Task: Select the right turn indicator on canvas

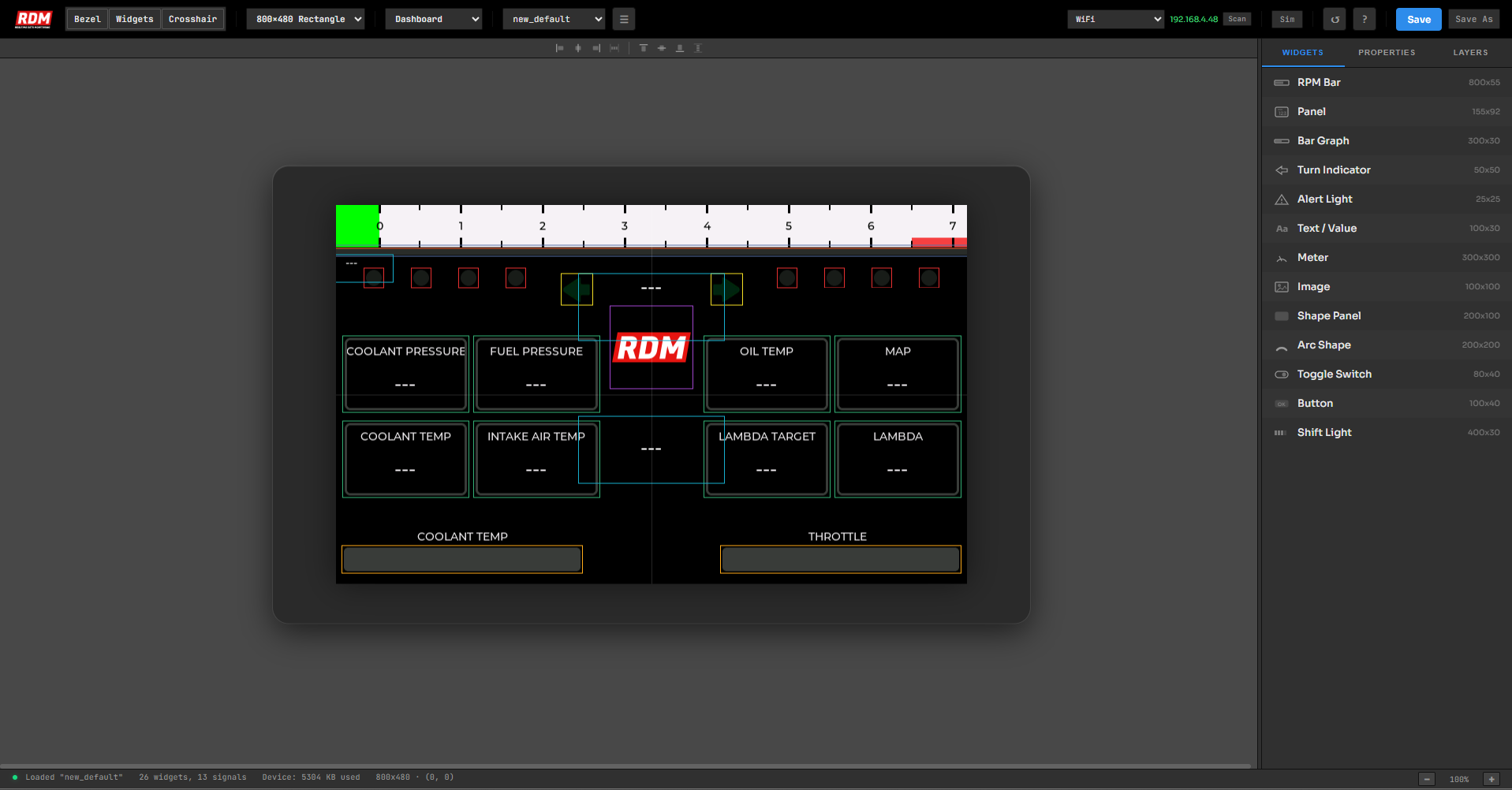Action: [x=726, y=289]
